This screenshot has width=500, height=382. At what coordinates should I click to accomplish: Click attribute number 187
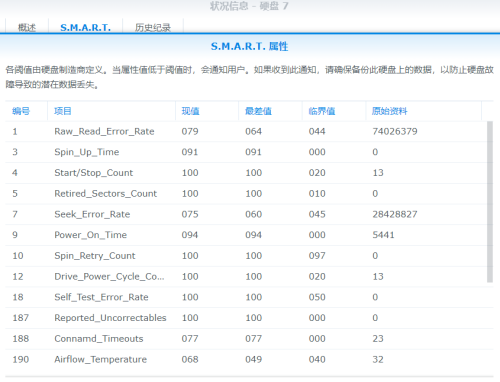click(x=21, y=318)
